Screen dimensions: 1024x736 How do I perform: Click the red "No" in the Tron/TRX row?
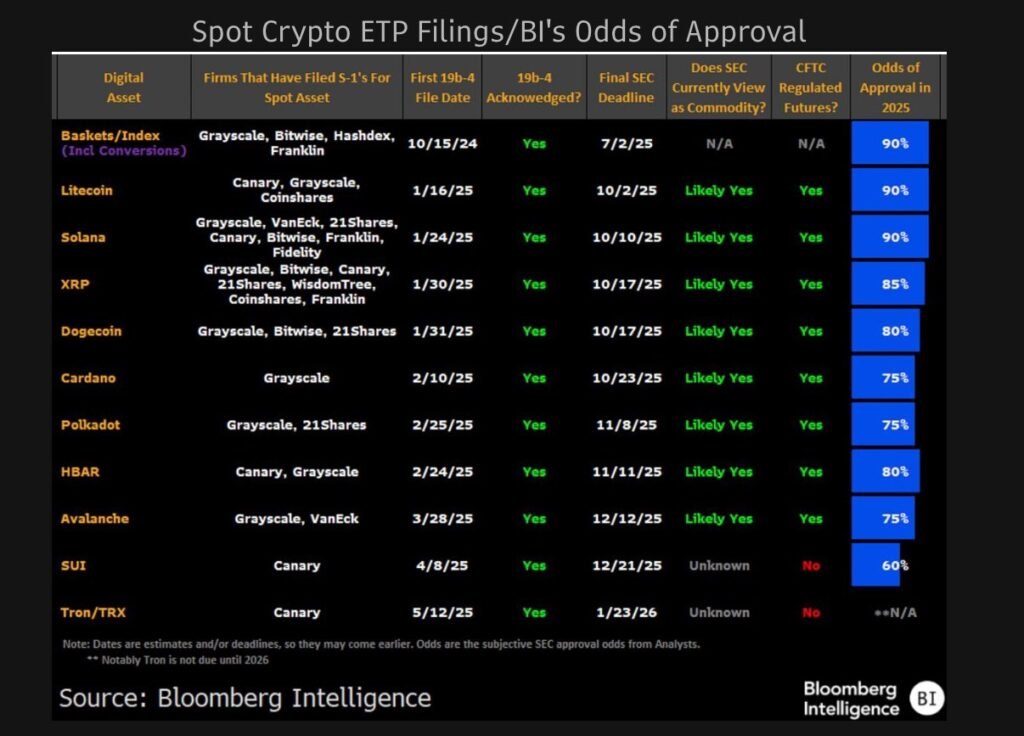point(810,612)
